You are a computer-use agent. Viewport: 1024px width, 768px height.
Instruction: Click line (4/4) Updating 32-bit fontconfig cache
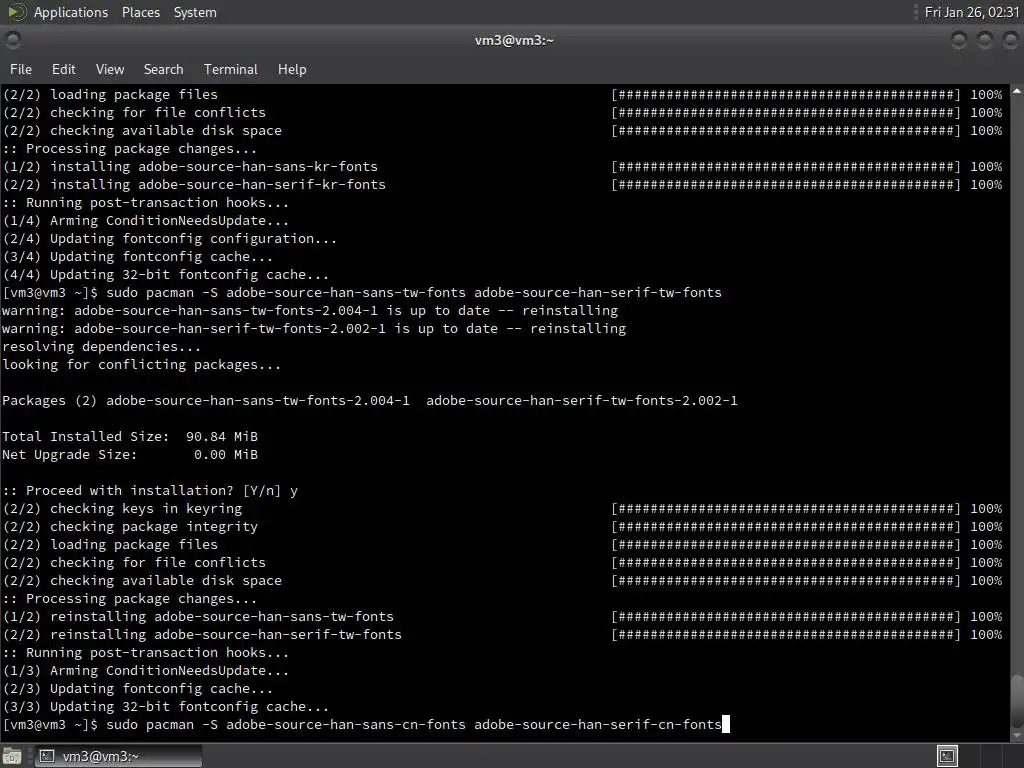[166, 275]
